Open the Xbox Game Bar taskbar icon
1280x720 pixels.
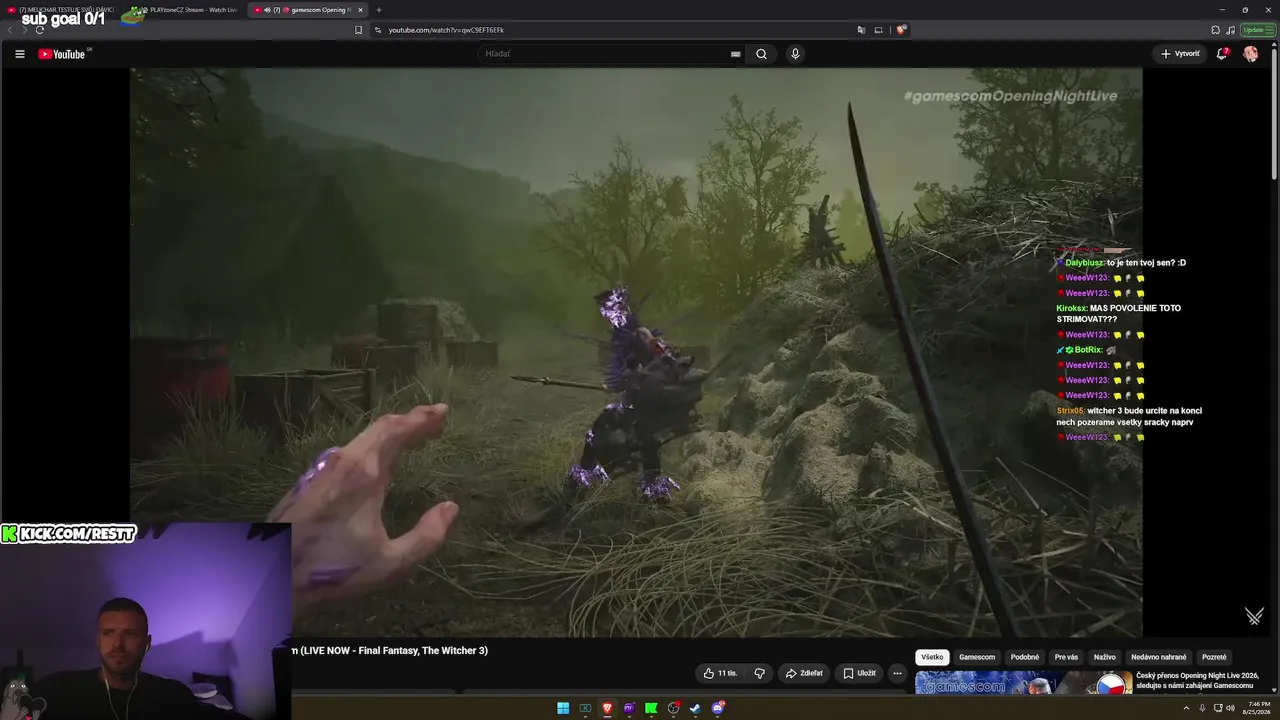(585, 709)
